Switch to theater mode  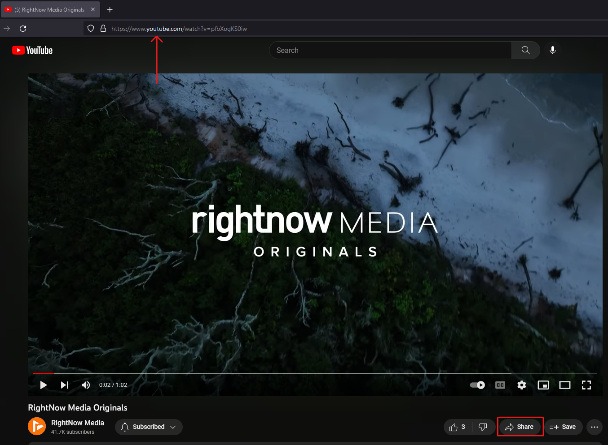coord(565,385)
